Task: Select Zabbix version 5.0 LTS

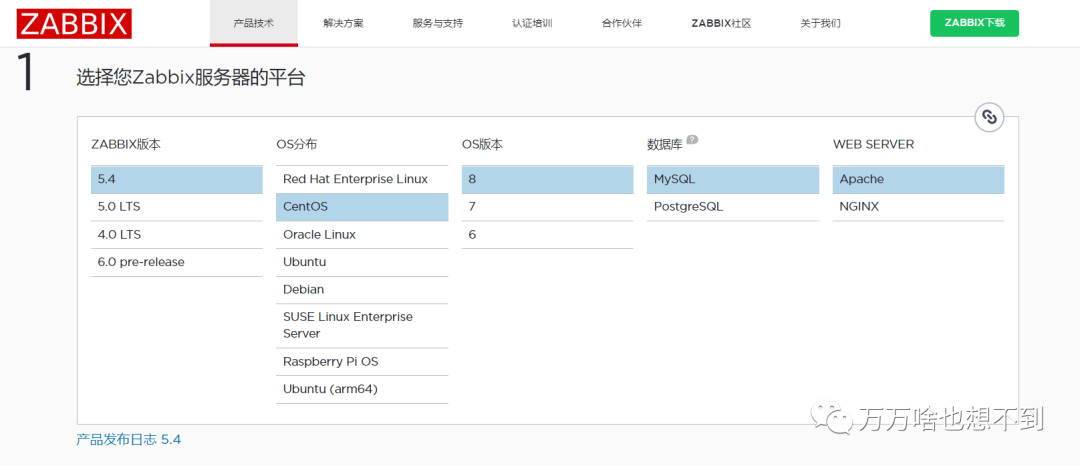Action: pos(176,206)
